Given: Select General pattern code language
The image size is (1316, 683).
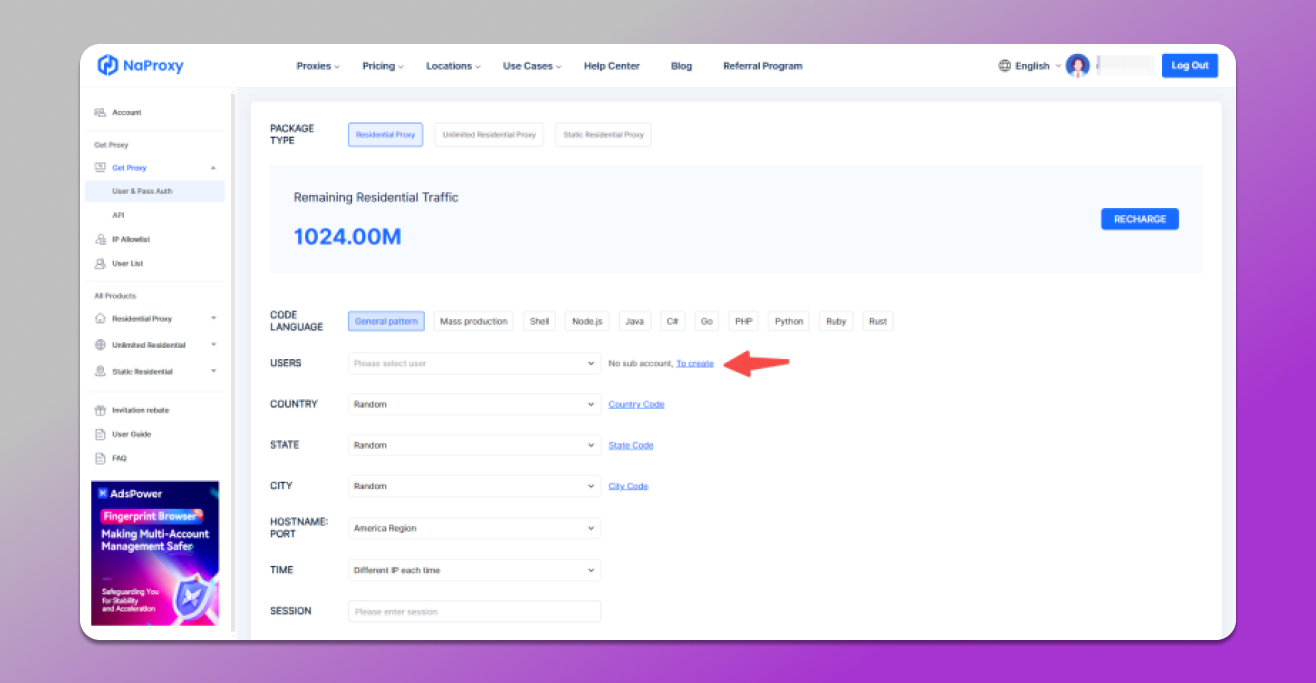Looking at the screenshot, I should tap(386, 321).
